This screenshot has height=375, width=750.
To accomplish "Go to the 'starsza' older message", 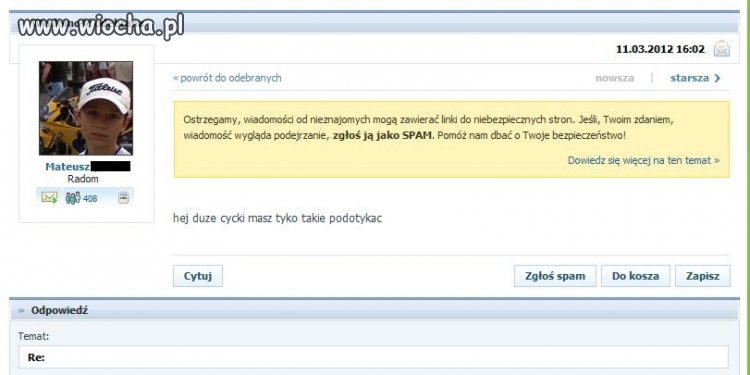I will [x=695, y=78].
